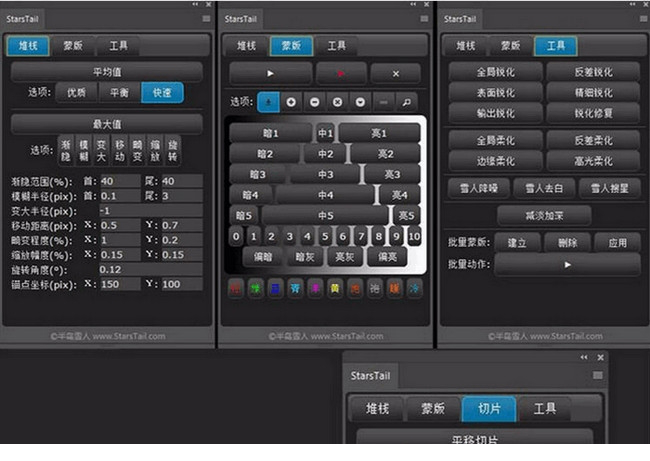Toggle the 快速 fast option
The height and width of the screenshot is (461, 650).
tap(161, 93)
